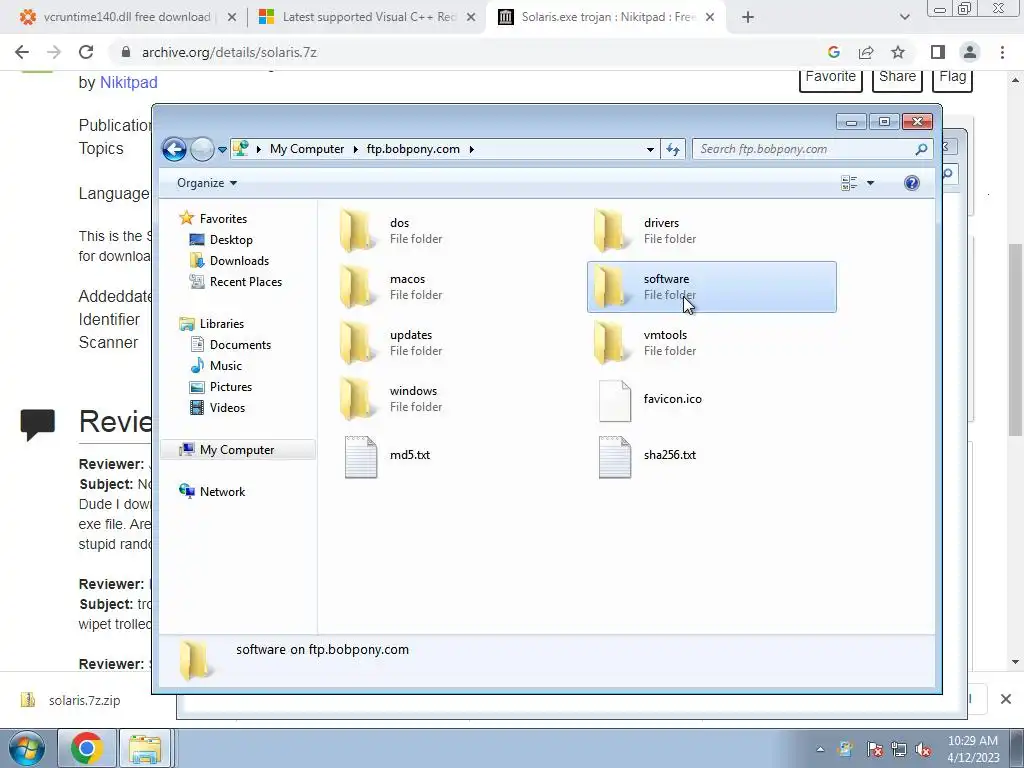
Task: Open Downloads in navigation pane
Action: pos(239,261)
